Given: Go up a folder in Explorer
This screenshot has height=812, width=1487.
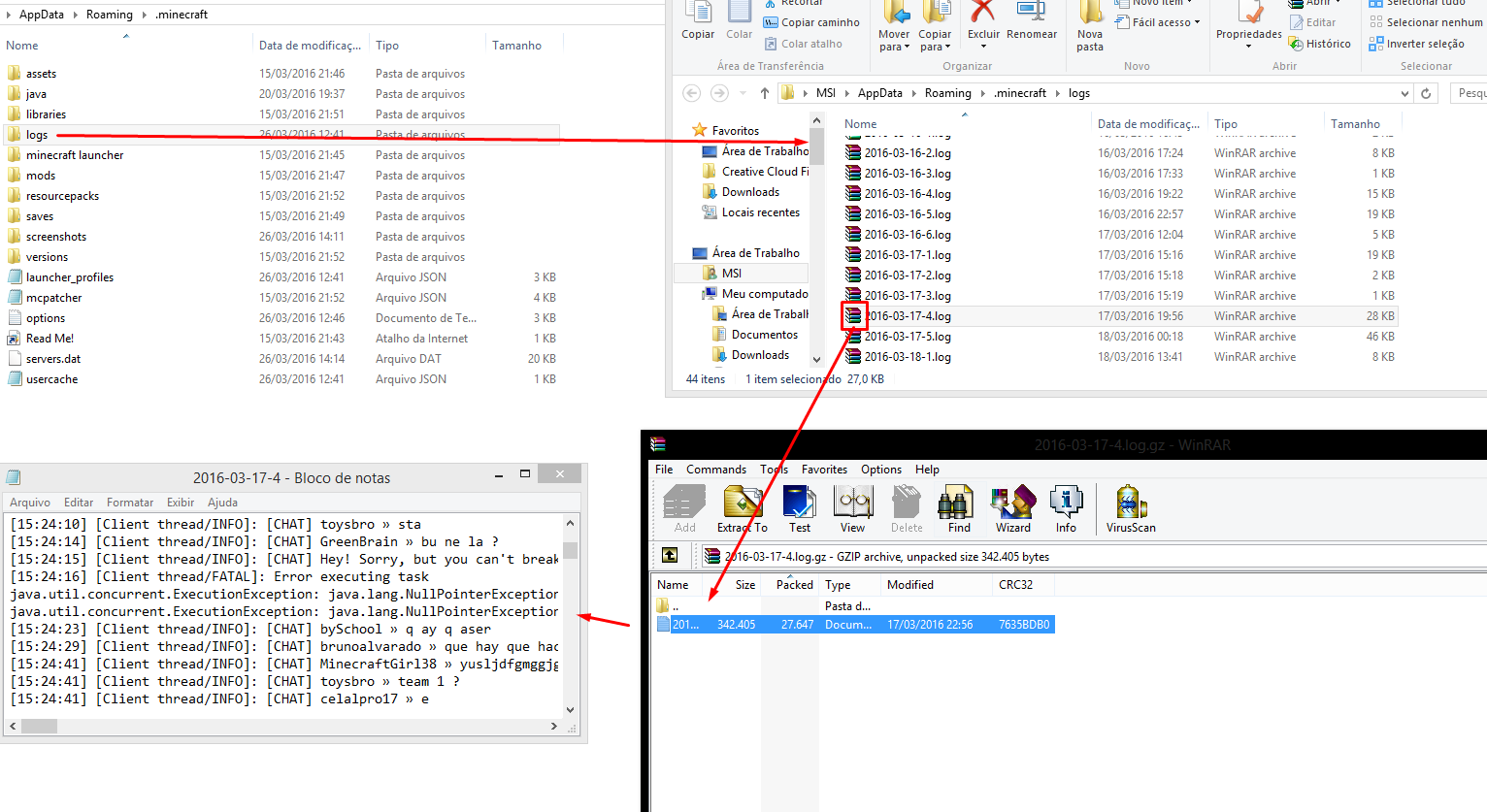Looking at the screenshot, I should [765, 93].
